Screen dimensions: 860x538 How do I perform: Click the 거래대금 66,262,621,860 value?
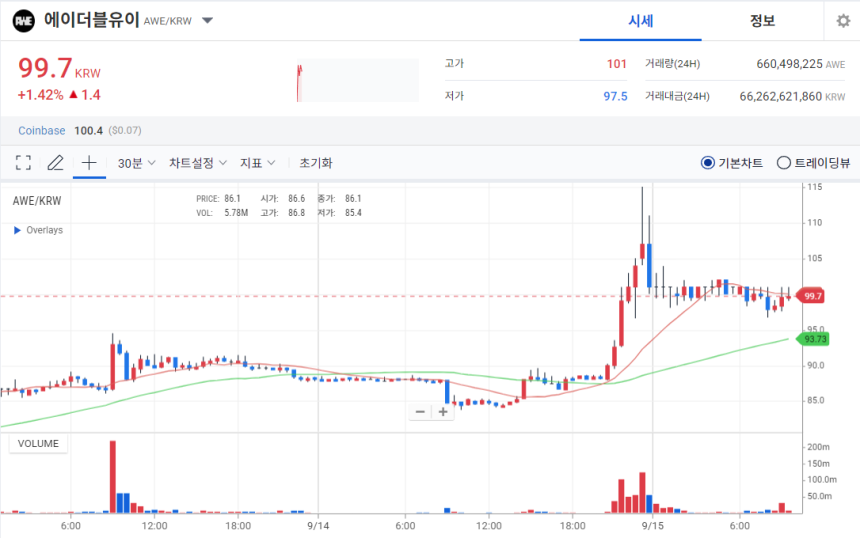coord(780,97)
